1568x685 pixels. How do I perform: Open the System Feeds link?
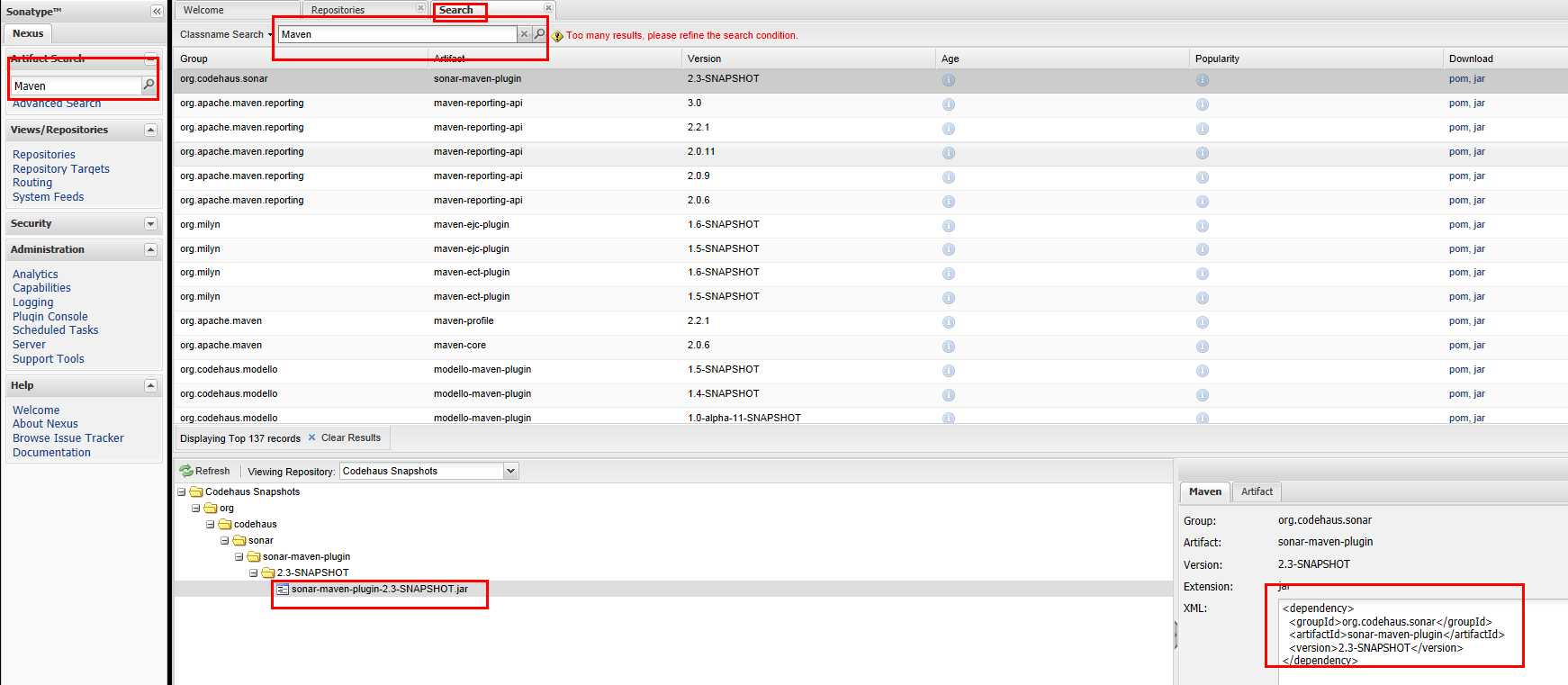tap(49, 197)
